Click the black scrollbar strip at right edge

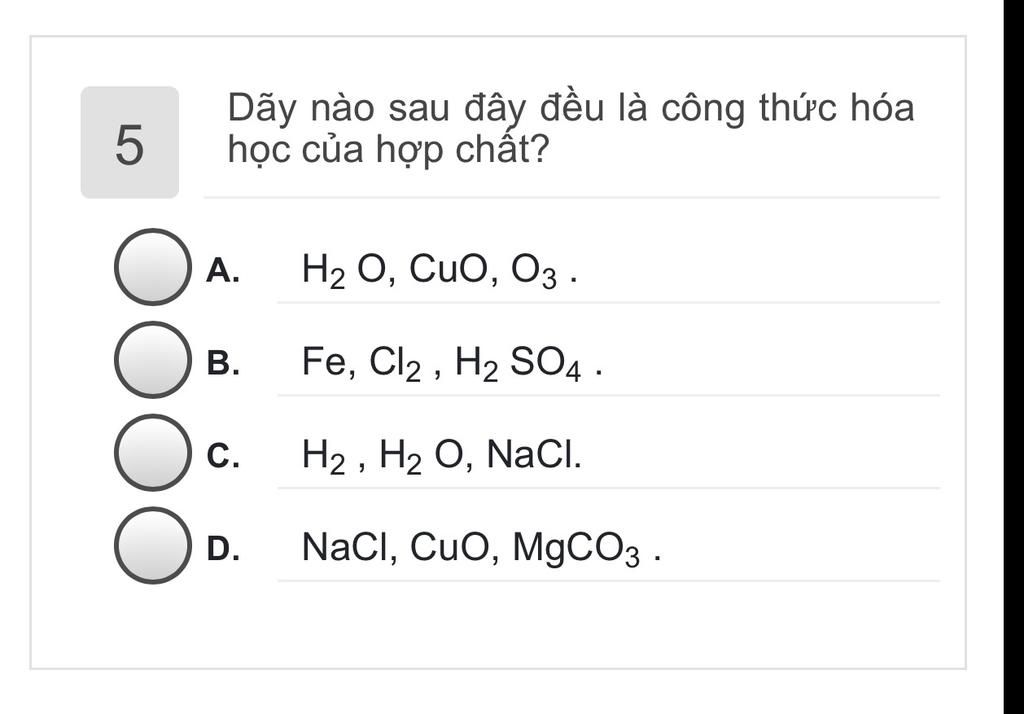pos(1013,357)
